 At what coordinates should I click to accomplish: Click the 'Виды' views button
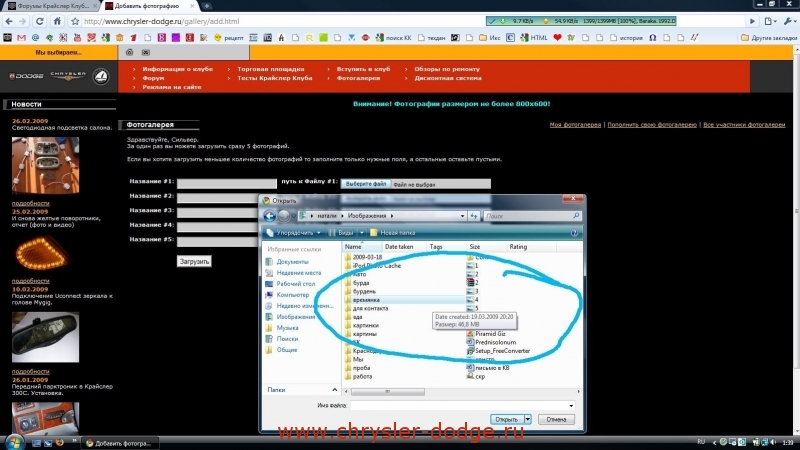342,233
